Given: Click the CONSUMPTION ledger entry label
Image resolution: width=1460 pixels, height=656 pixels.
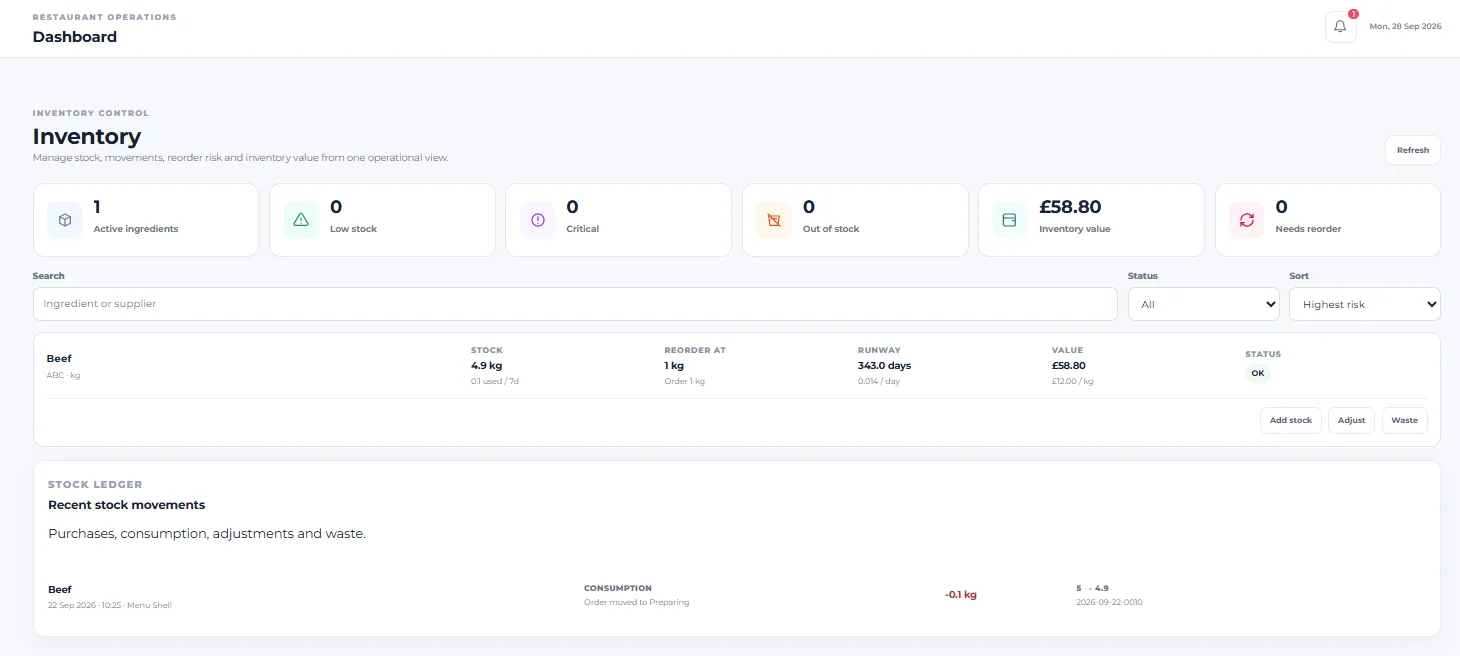Looking at the screenshot, I should click(x=618, y=588).
